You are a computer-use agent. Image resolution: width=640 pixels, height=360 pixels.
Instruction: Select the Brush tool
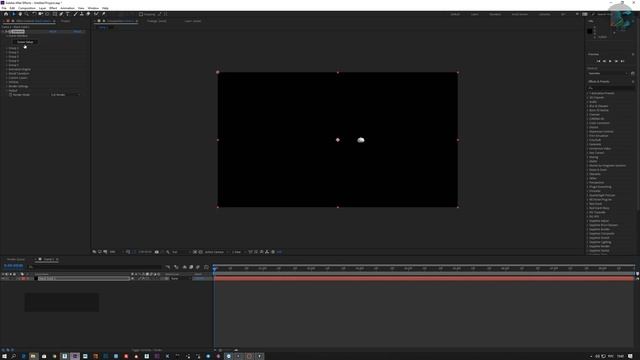[x=76, y=14]
